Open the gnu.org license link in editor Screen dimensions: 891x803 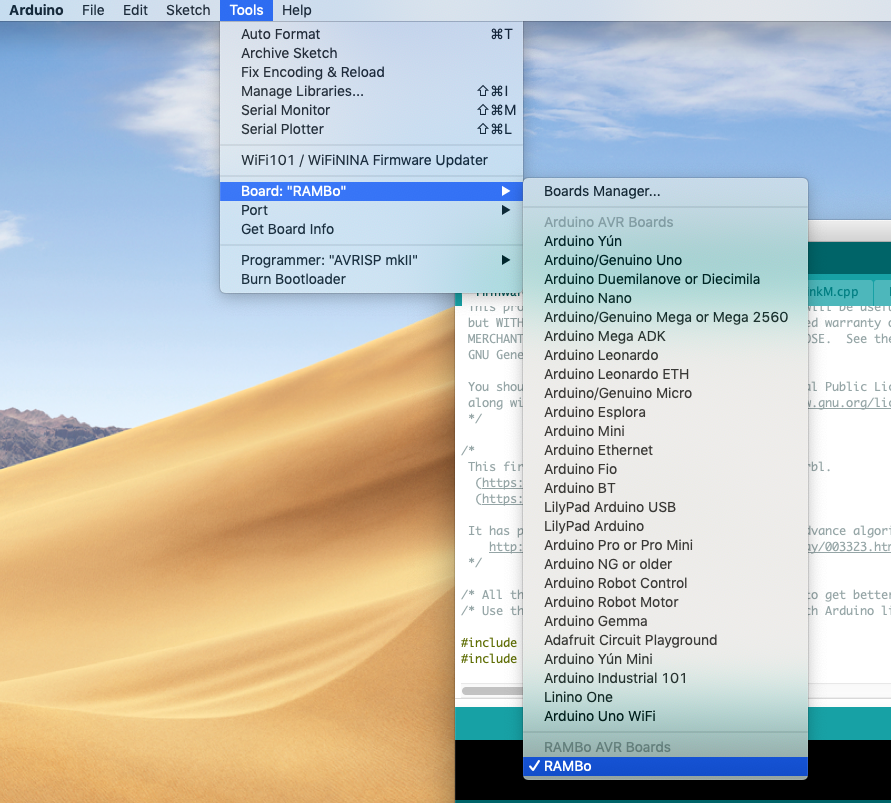tap(849, 403)
